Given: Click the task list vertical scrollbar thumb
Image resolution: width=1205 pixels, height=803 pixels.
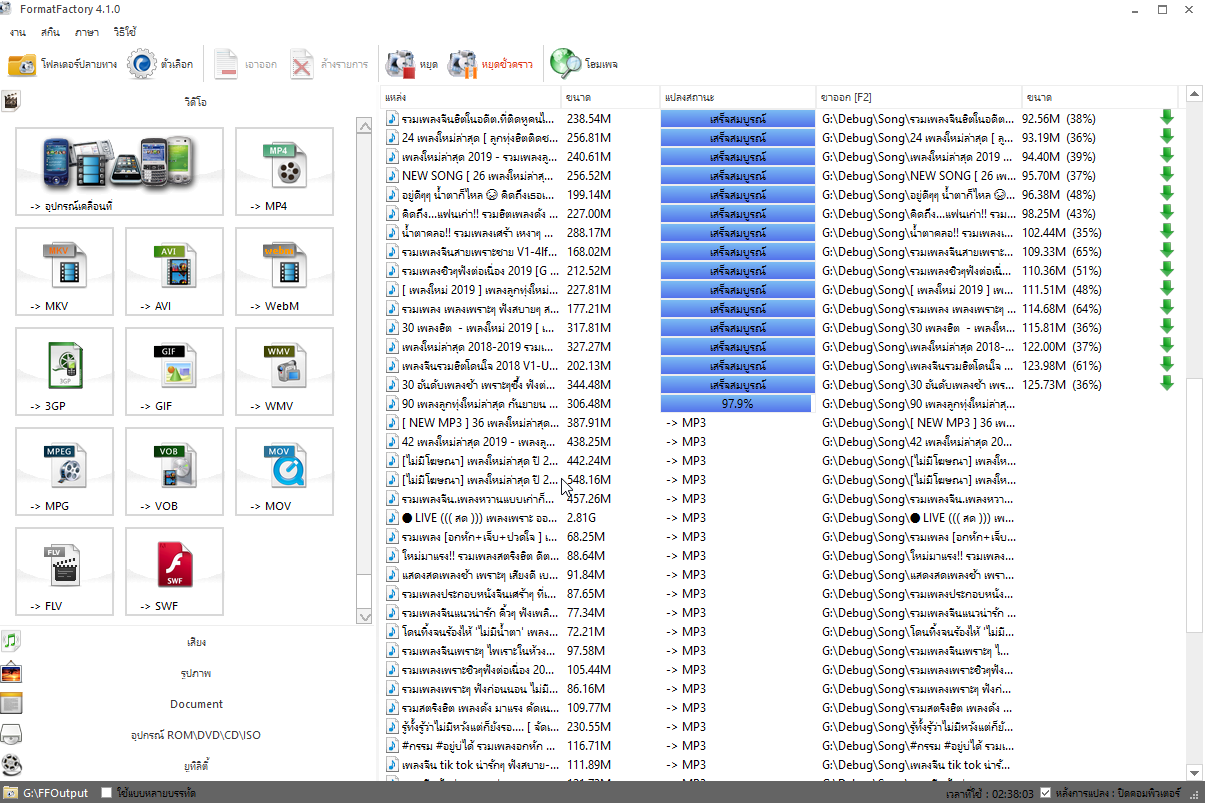Looking at the screenshot, I should tap(1195, 505).
